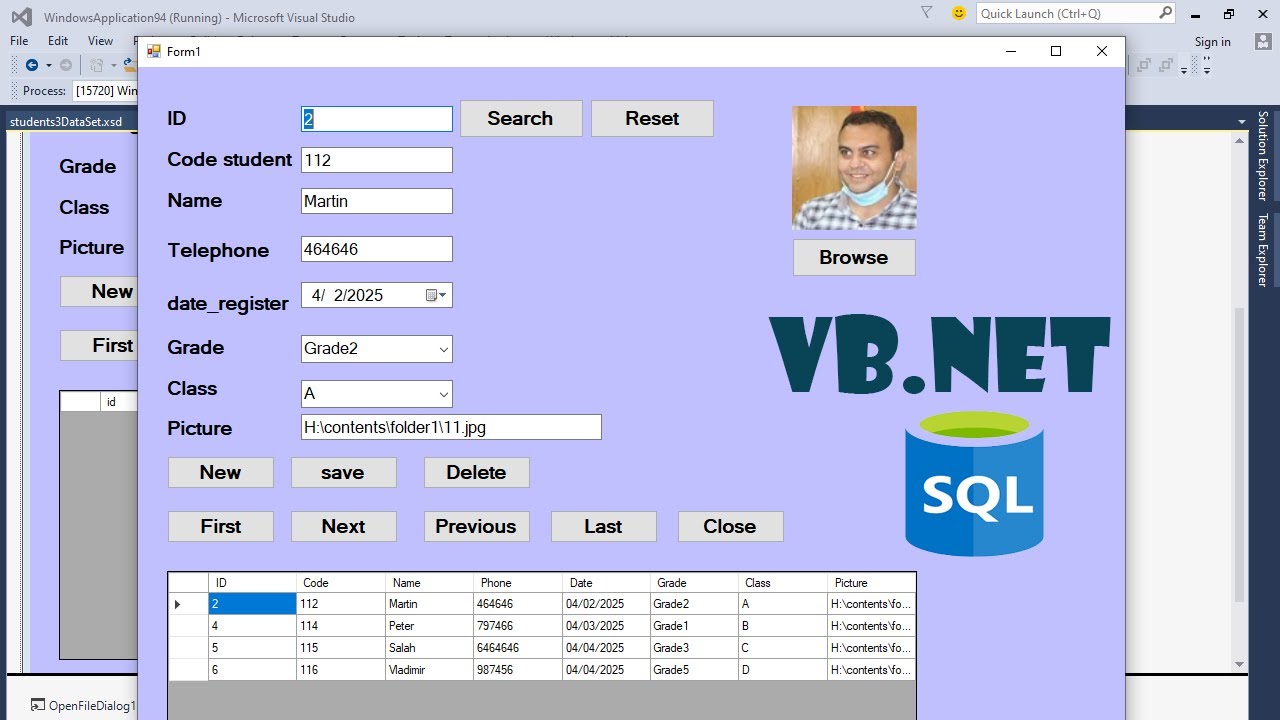This screenshot has height=720, width=1280.
Task: Click the Name column header in the grid
Action: pyautogui.click(x=429, y=583)
